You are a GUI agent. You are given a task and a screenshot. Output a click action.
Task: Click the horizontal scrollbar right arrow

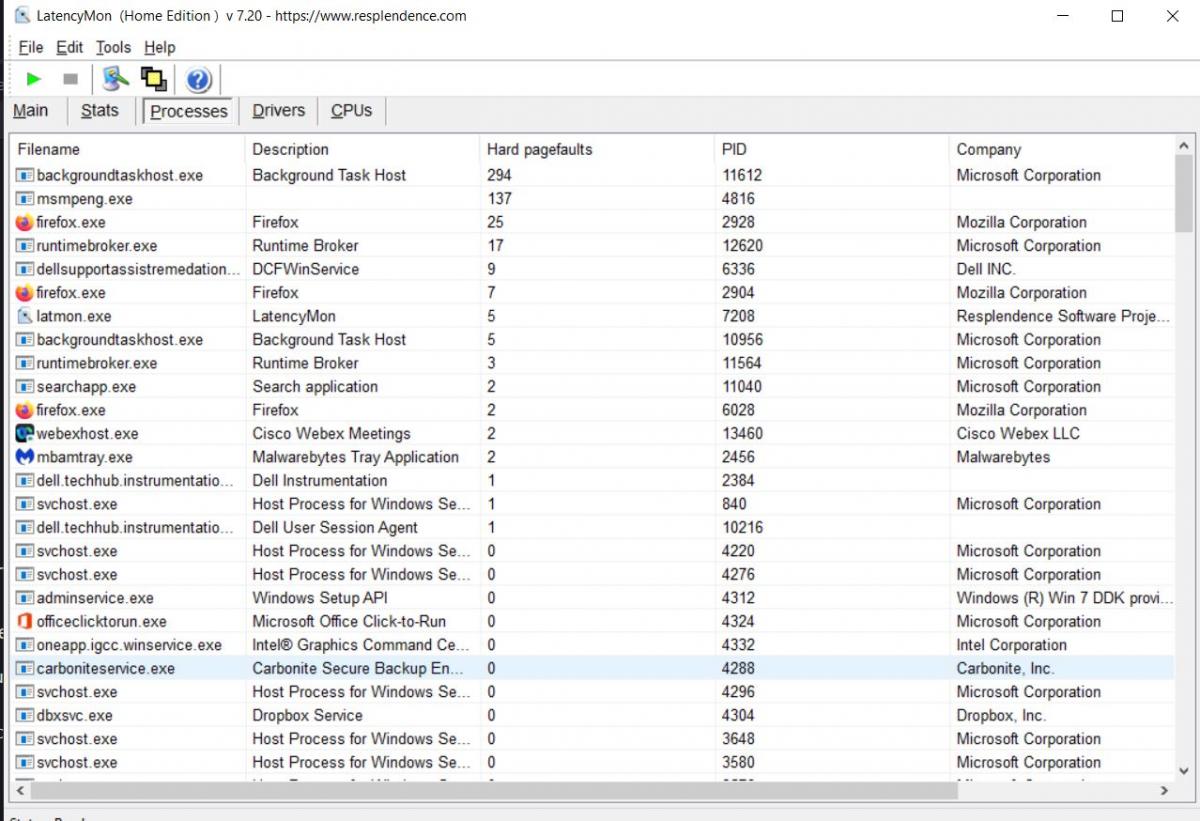1164,790
